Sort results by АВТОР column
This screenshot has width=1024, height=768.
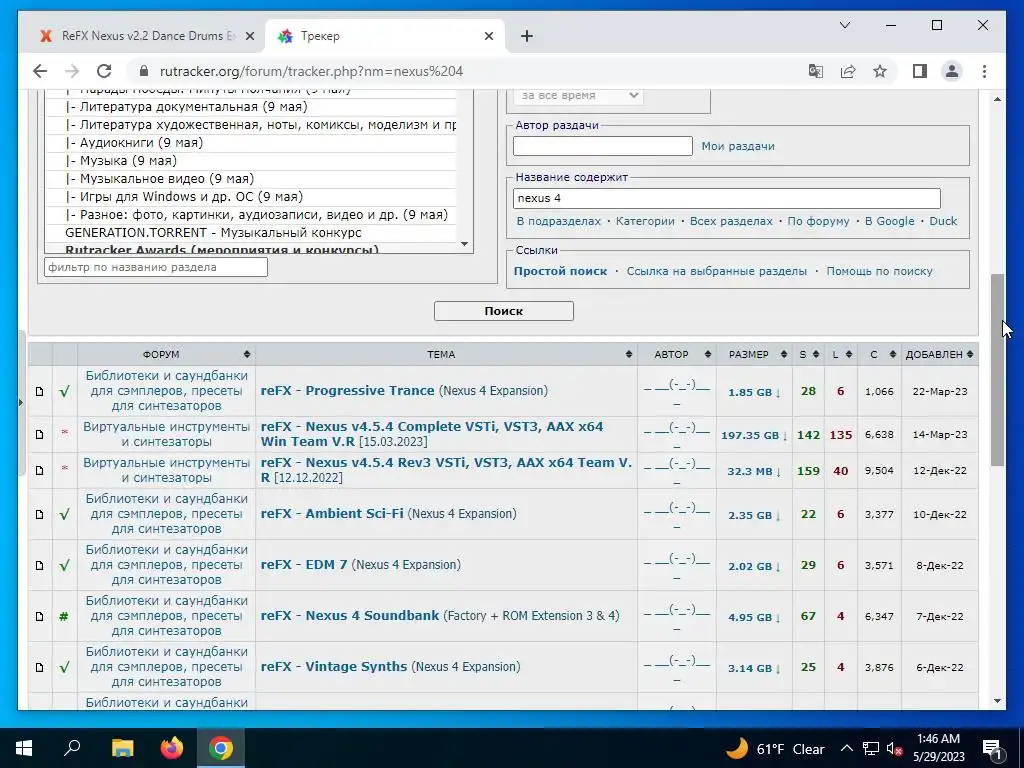click(x=677, y=354)
